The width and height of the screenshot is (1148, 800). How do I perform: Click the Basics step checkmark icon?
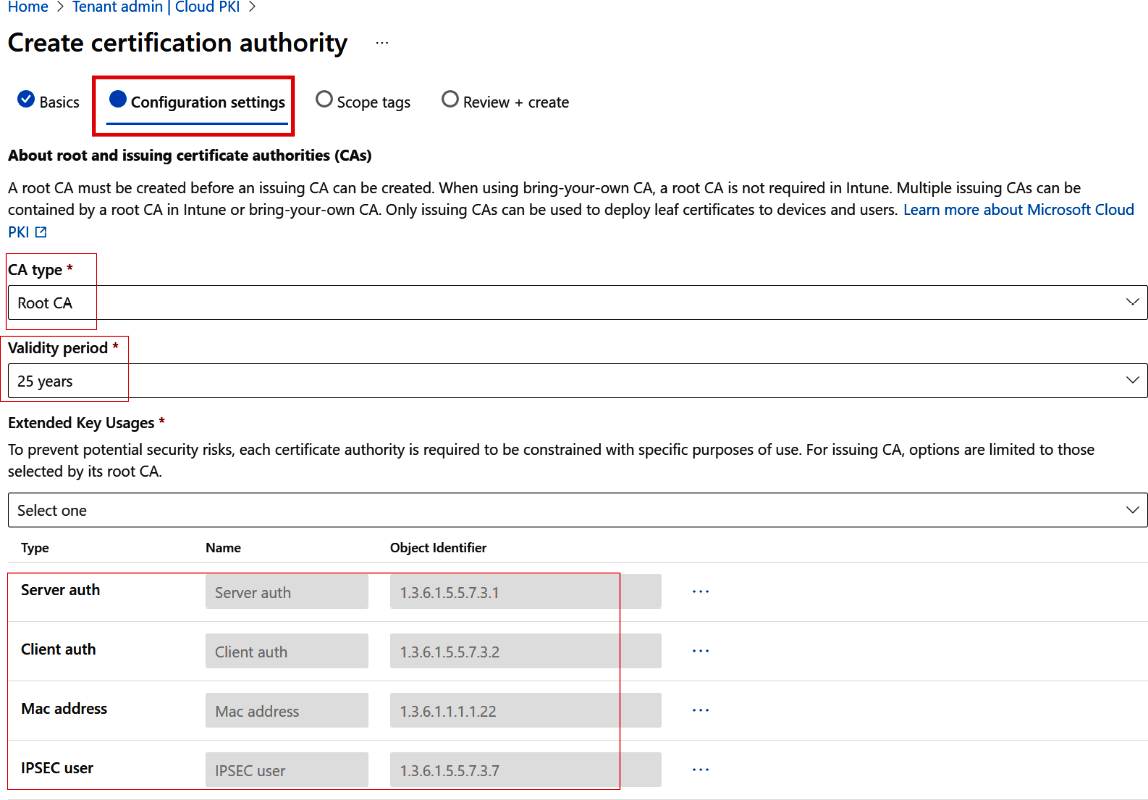pos(26,99)
